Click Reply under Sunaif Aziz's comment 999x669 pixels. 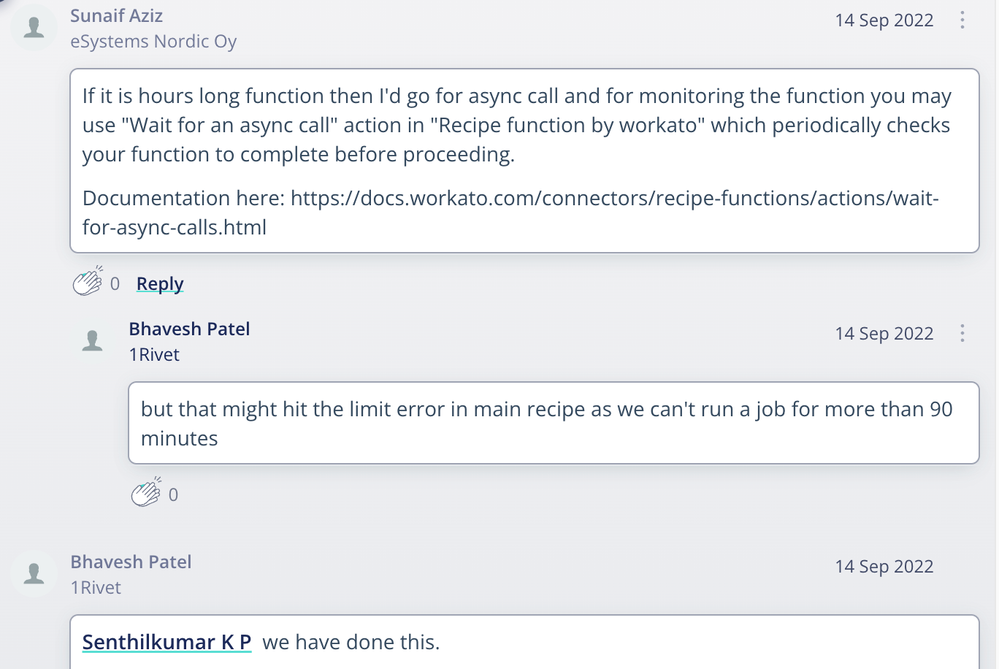(160, 283)
